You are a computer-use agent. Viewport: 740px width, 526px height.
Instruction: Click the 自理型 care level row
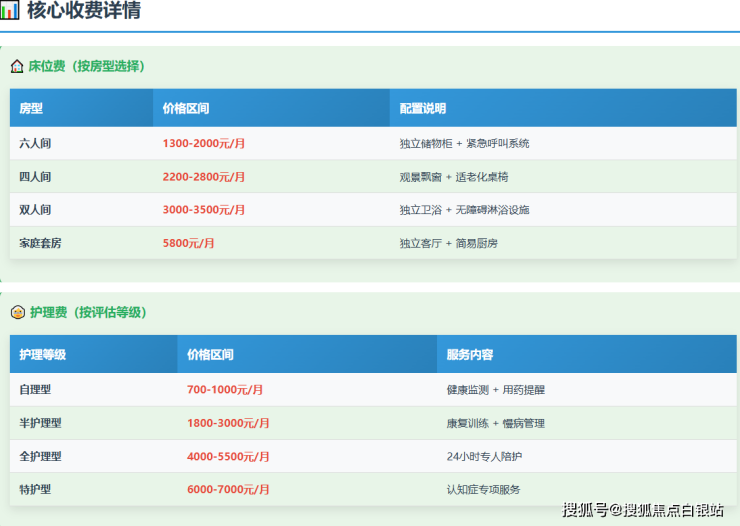(x=35, y=389)
